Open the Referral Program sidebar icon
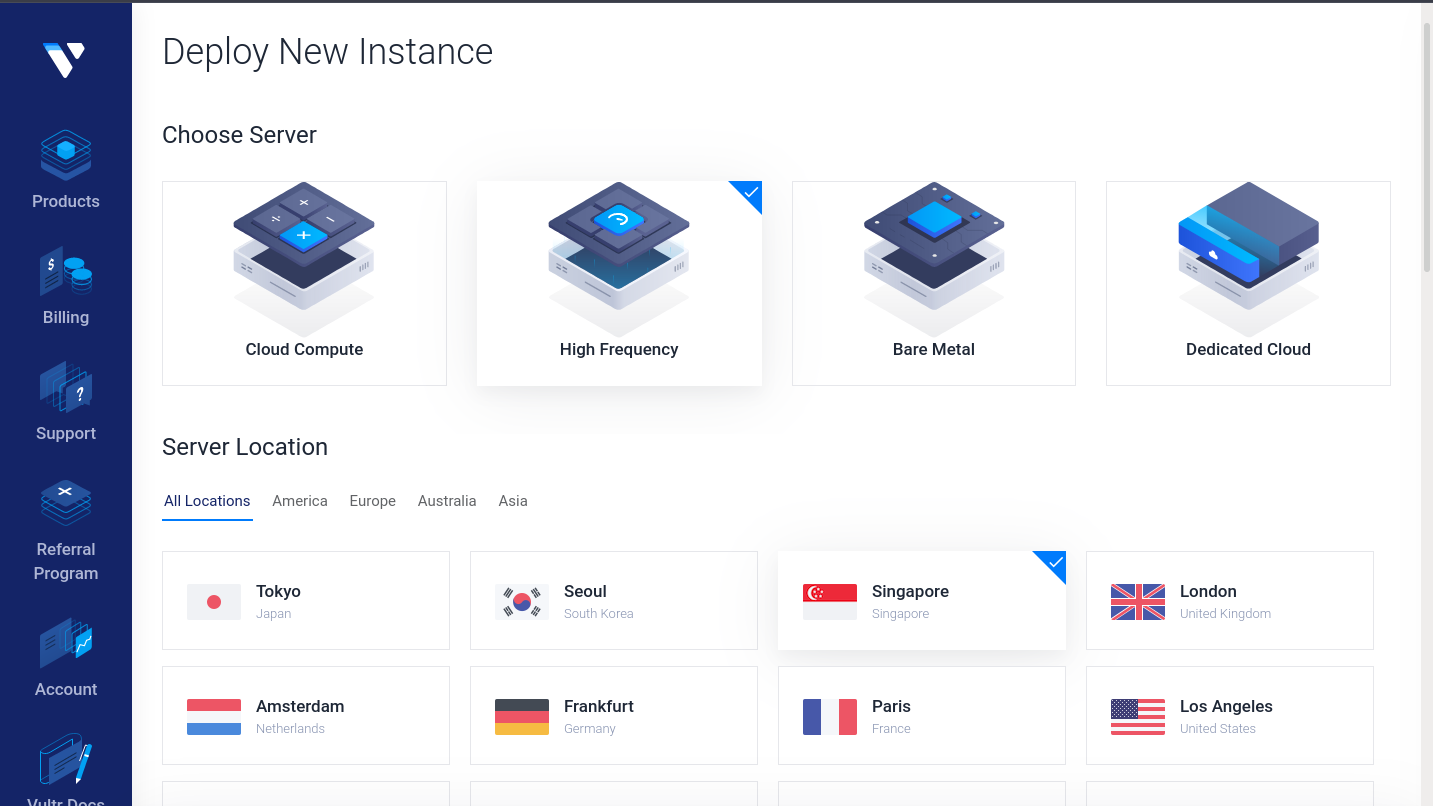 66,503
